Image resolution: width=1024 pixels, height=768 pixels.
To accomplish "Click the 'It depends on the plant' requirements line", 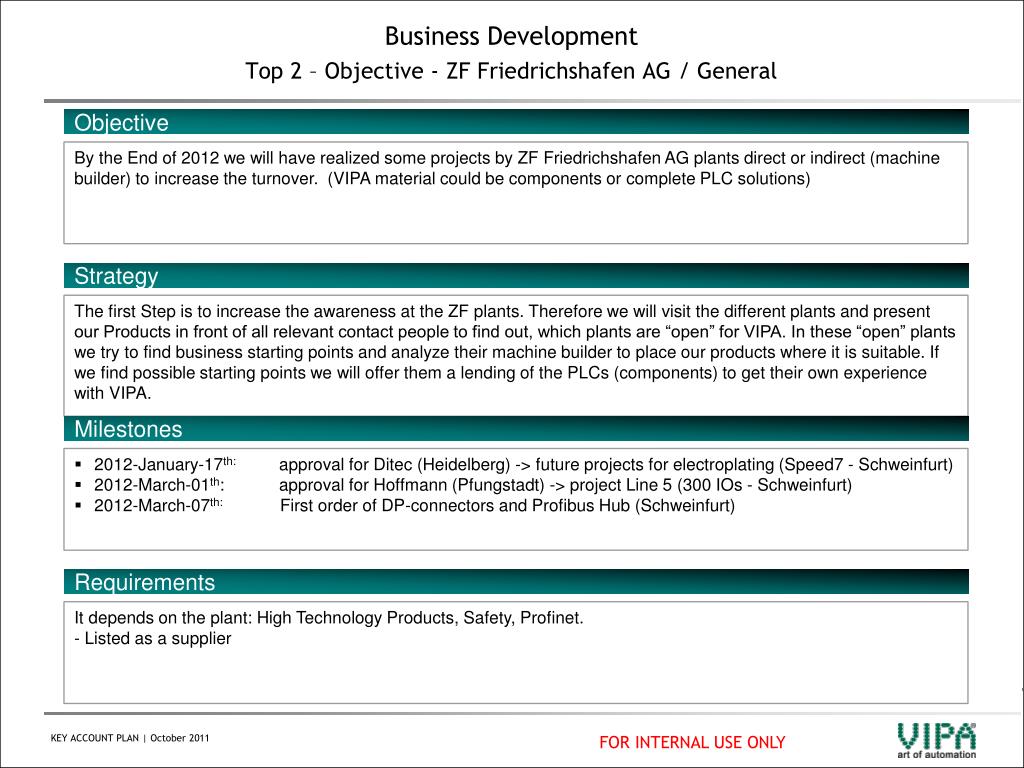I will (x=328, y=618).
